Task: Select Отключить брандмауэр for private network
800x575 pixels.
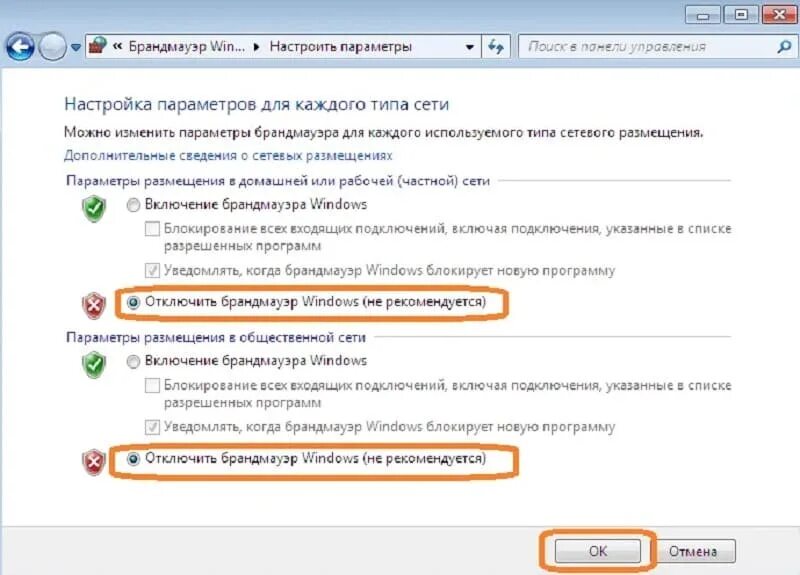Action: pos(133,303)
